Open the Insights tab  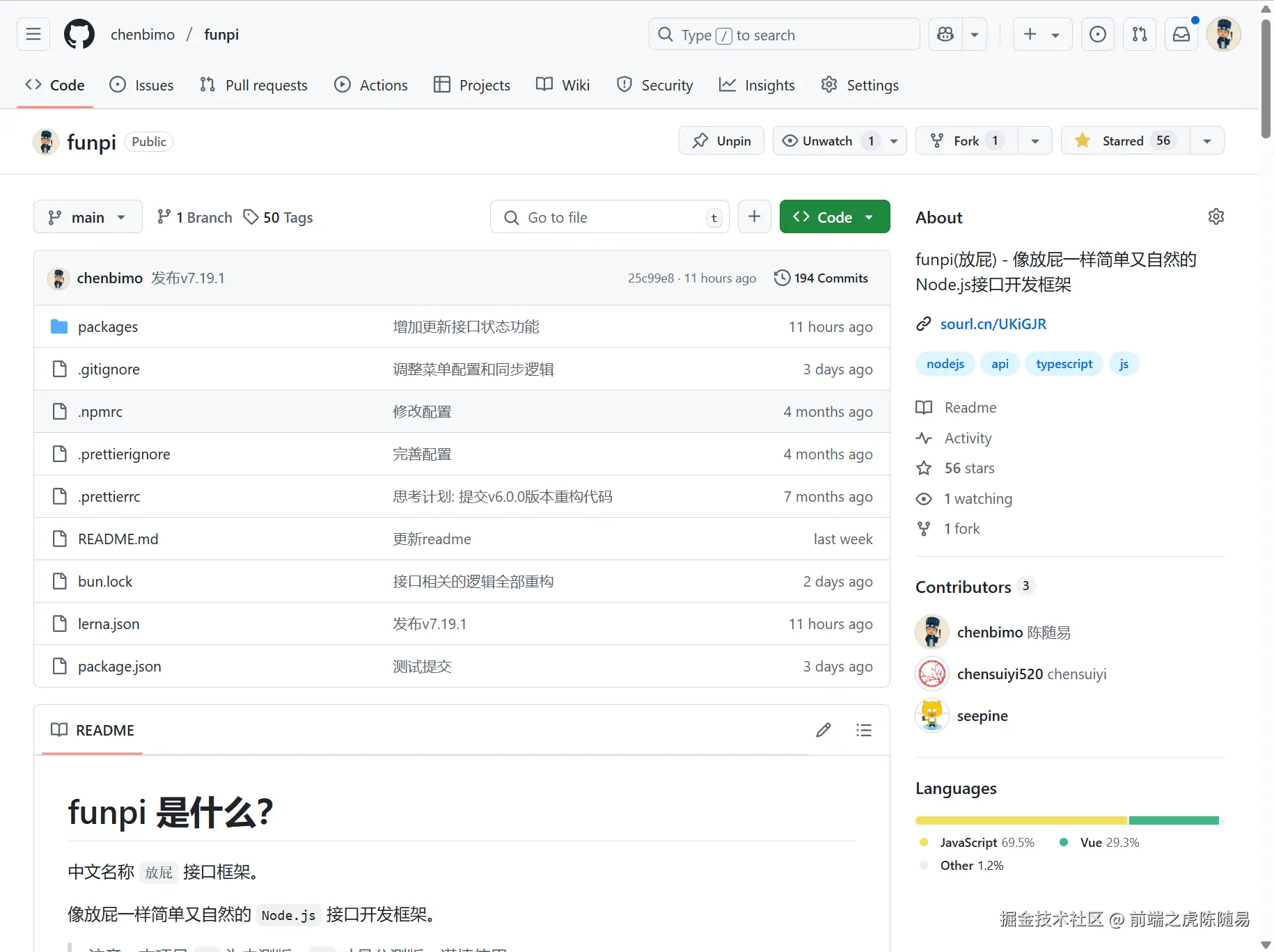(757, 85)
